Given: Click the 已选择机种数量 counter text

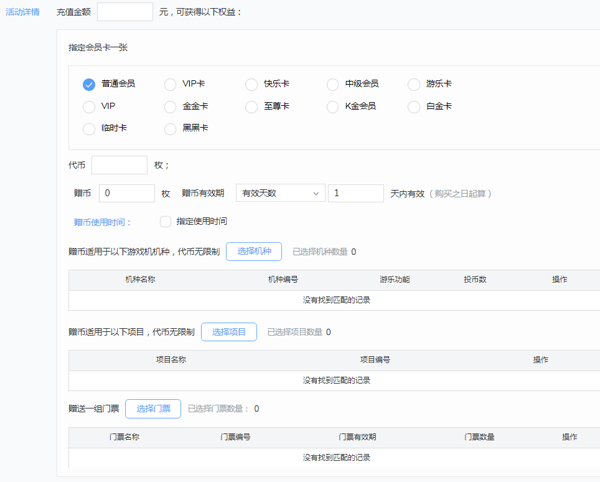Looking at the screenshot, I should point(324,252).
